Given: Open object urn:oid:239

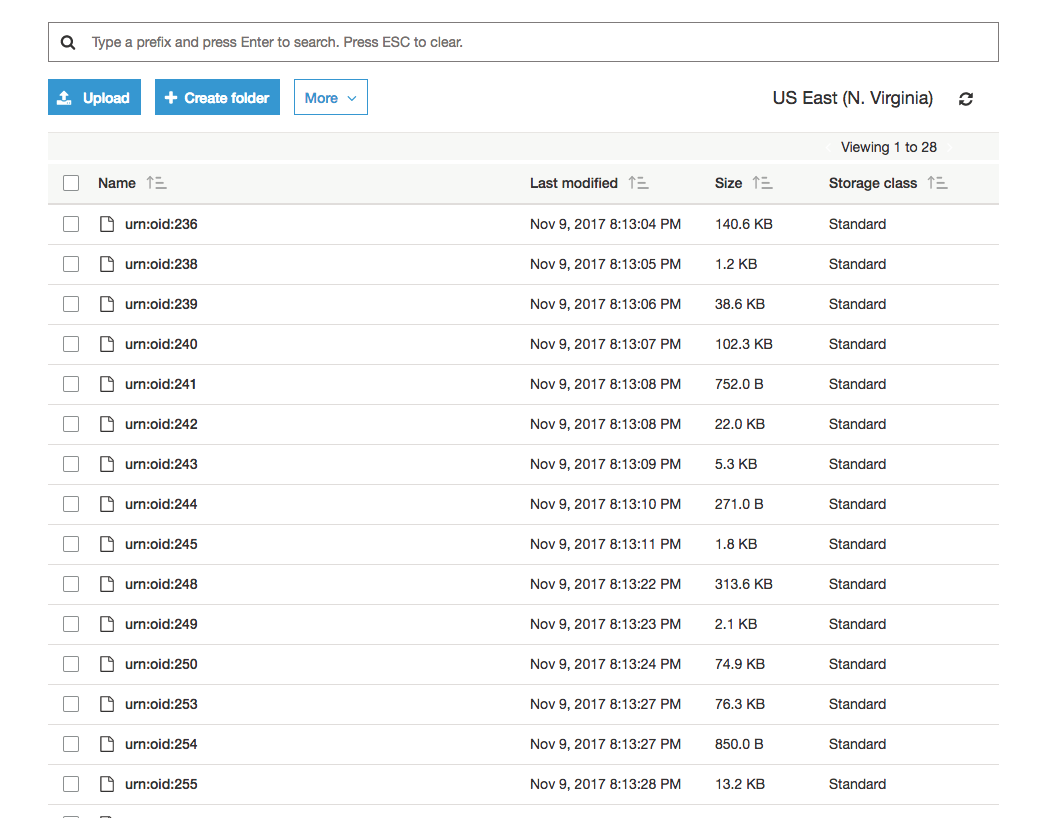Looking at the screenshot, I should pyautogui.click(x=161, y=304).
